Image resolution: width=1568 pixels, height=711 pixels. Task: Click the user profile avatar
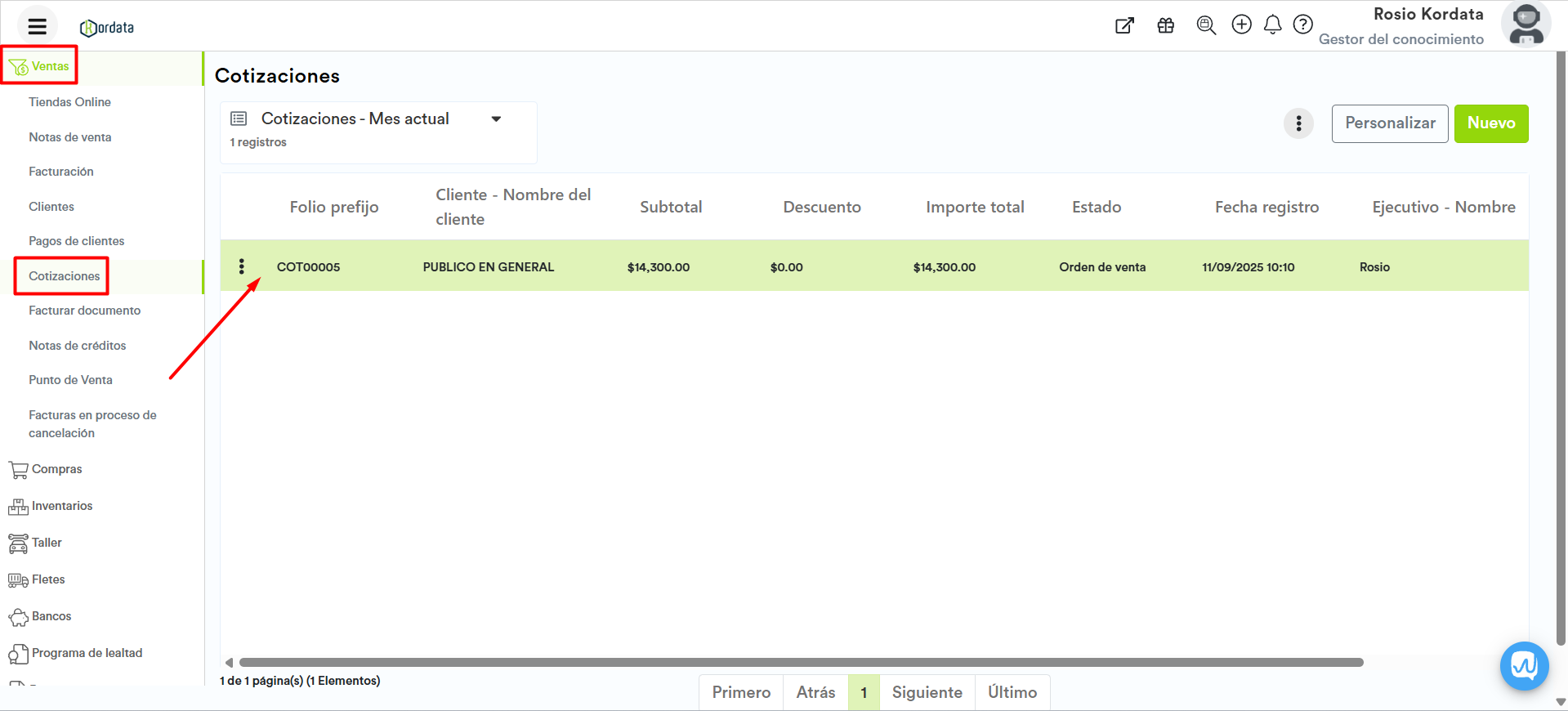(1525, 25)
